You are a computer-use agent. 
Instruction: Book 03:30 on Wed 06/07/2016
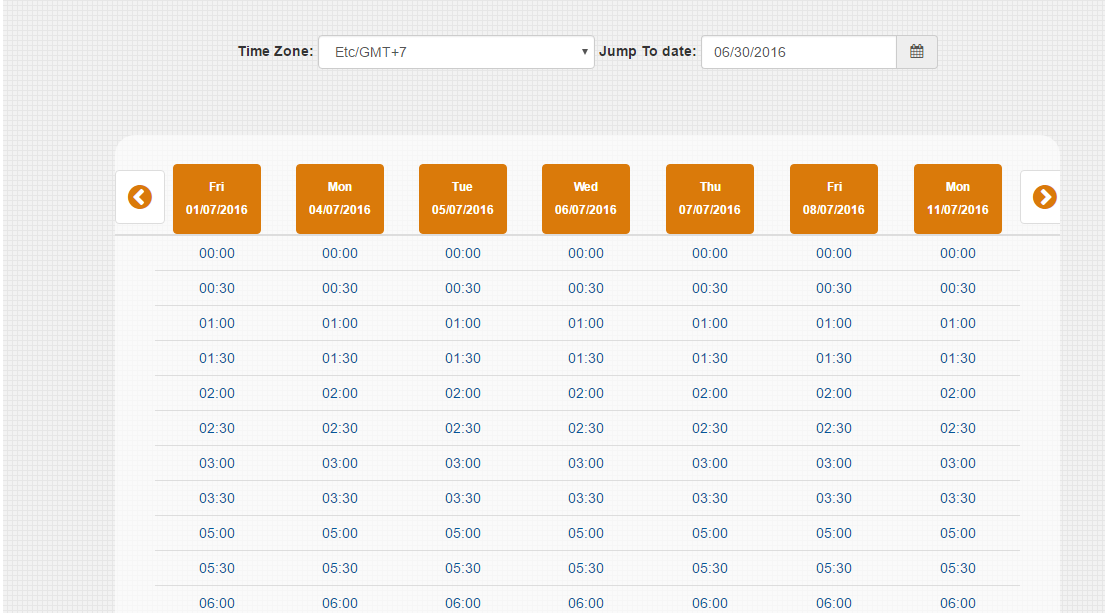pos(586,498)
